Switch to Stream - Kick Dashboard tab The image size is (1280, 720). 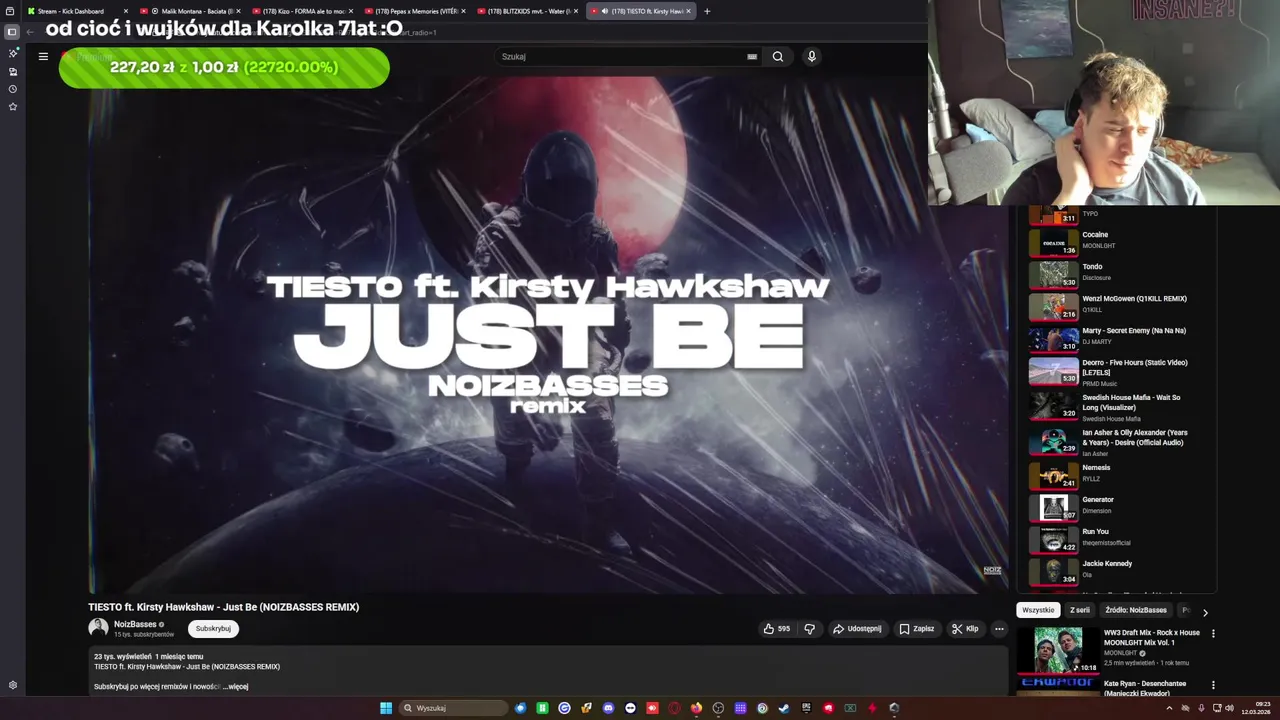click(x=76, y=11)
